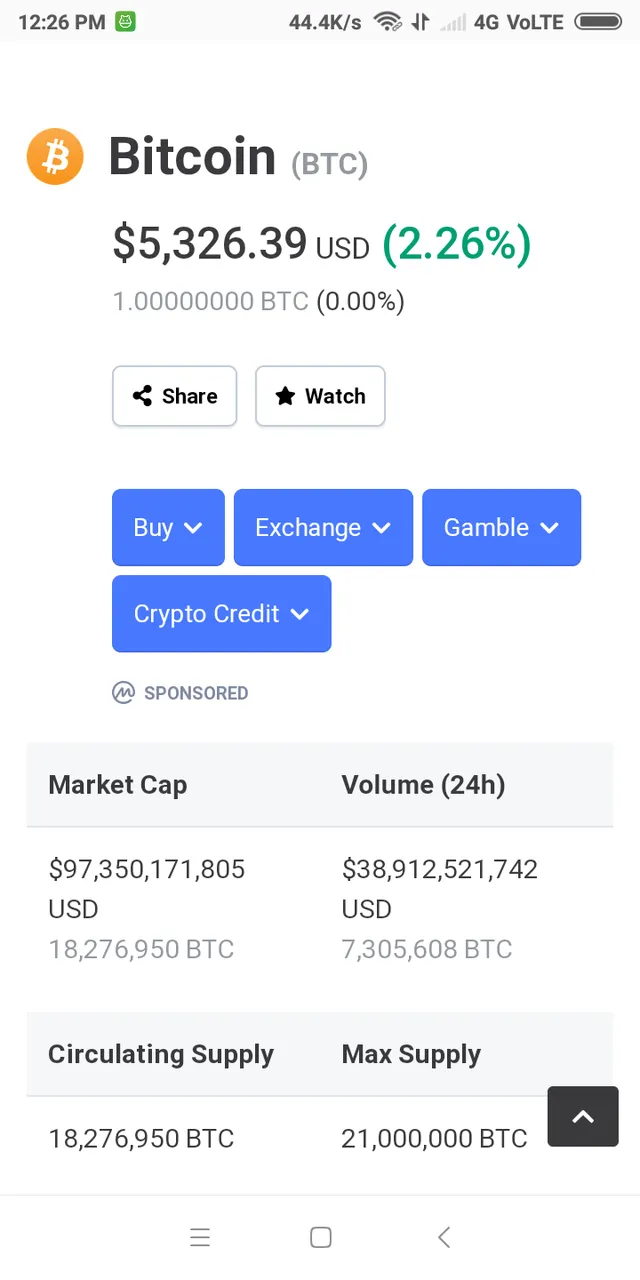Add Bitcoin to watchlist with Watch
This screenshot has width=640, height=1280.
coord(320,396)
